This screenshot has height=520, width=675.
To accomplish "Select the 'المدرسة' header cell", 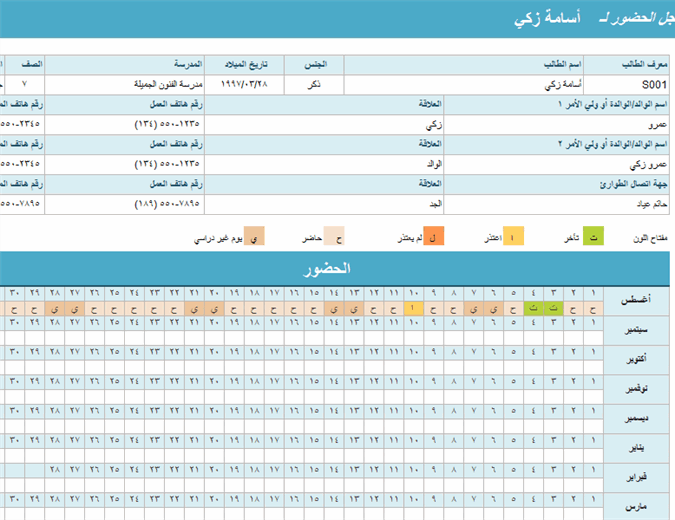I will pyautogui.click(x=125, y=65).
